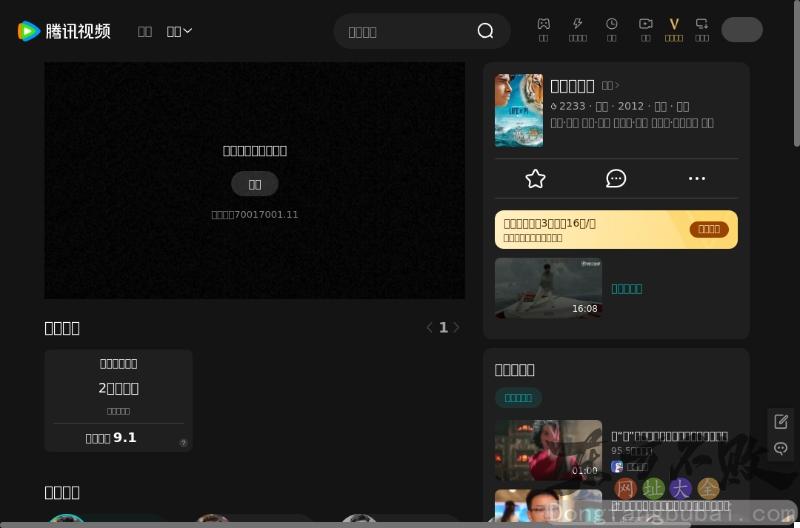Go to next page in the pager
Screen dimensions: 800x528
(x=457, y=327)
